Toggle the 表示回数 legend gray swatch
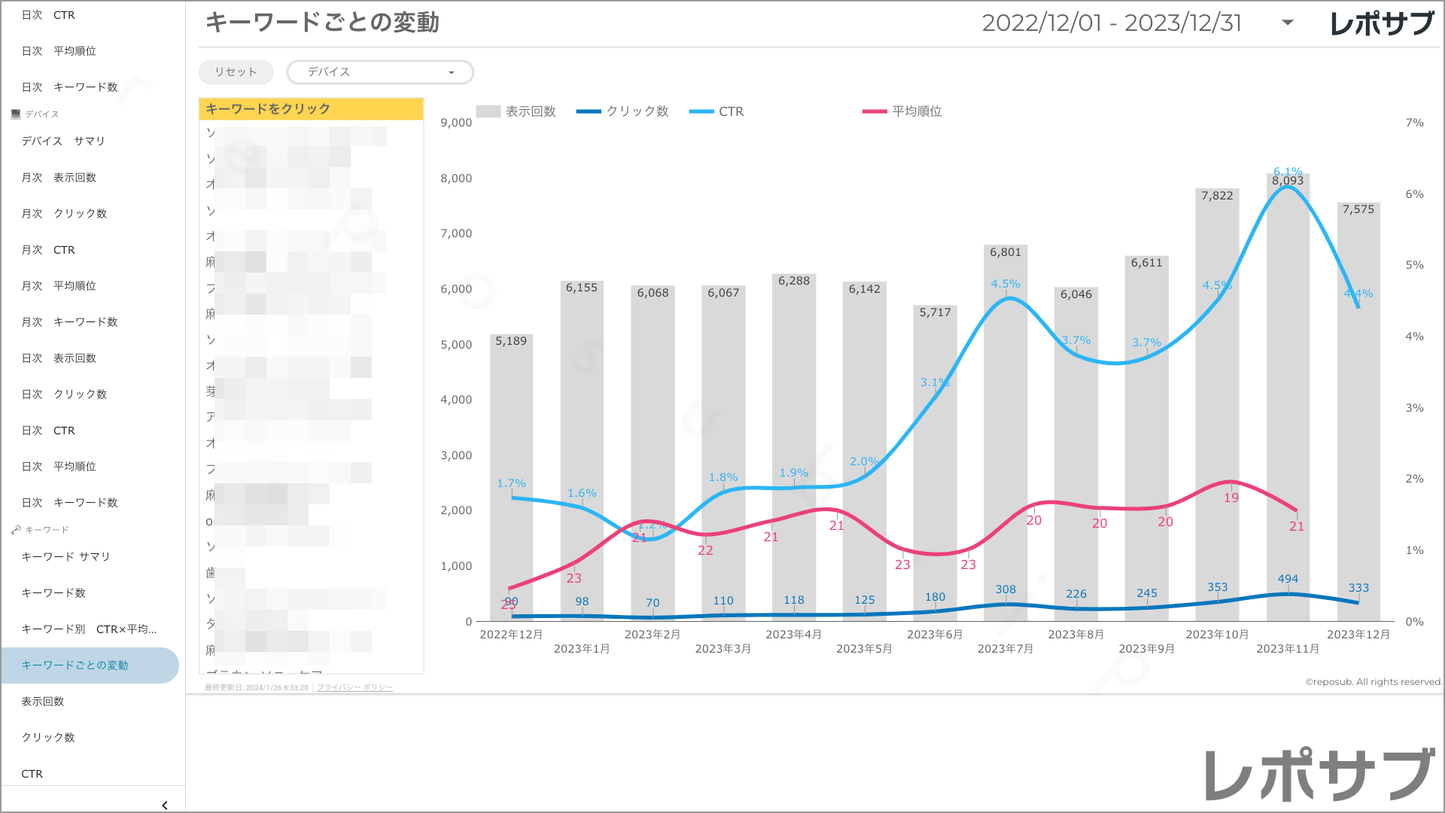The height and width of the screenshot is (813, 1445). pos(488,112)
